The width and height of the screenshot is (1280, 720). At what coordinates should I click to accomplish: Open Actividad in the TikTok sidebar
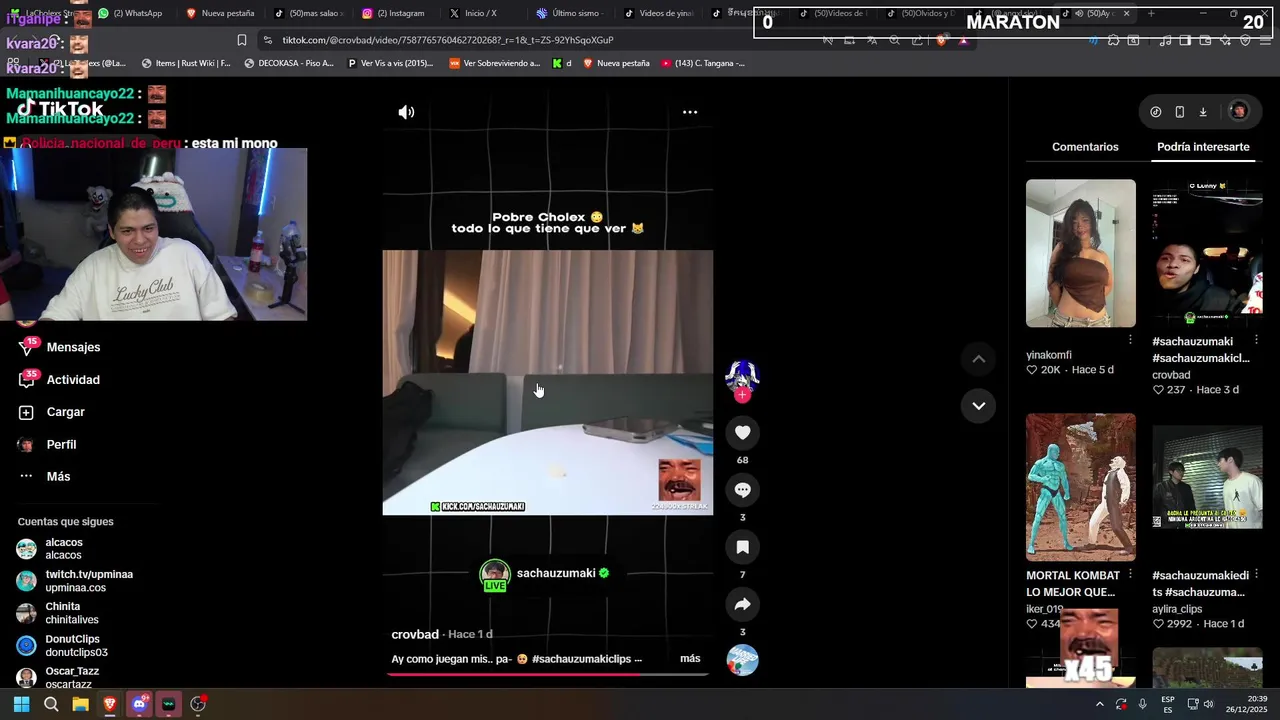pyautogui.click(x=60, y=380)
